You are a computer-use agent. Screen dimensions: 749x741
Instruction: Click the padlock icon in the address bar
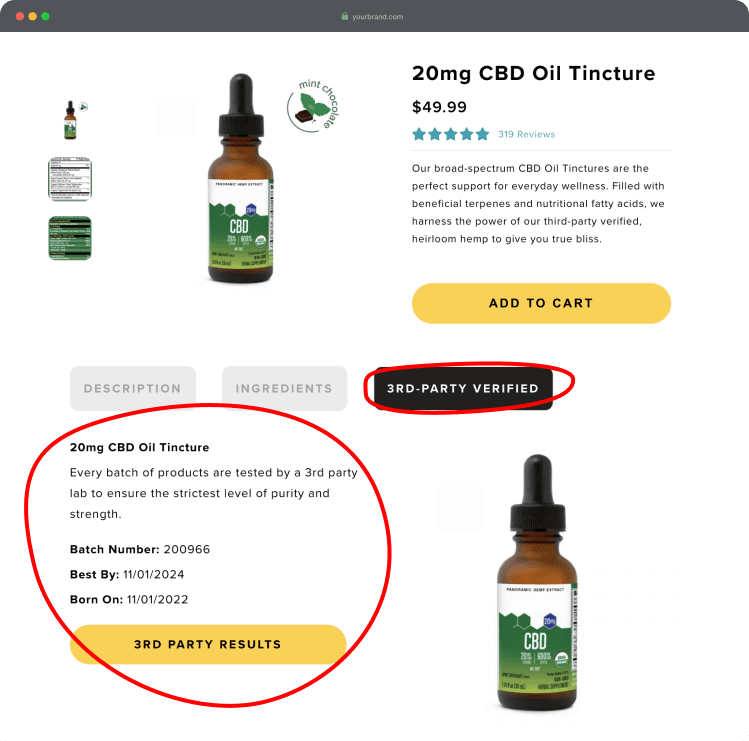pyautogui.click(x=344, y=16)
